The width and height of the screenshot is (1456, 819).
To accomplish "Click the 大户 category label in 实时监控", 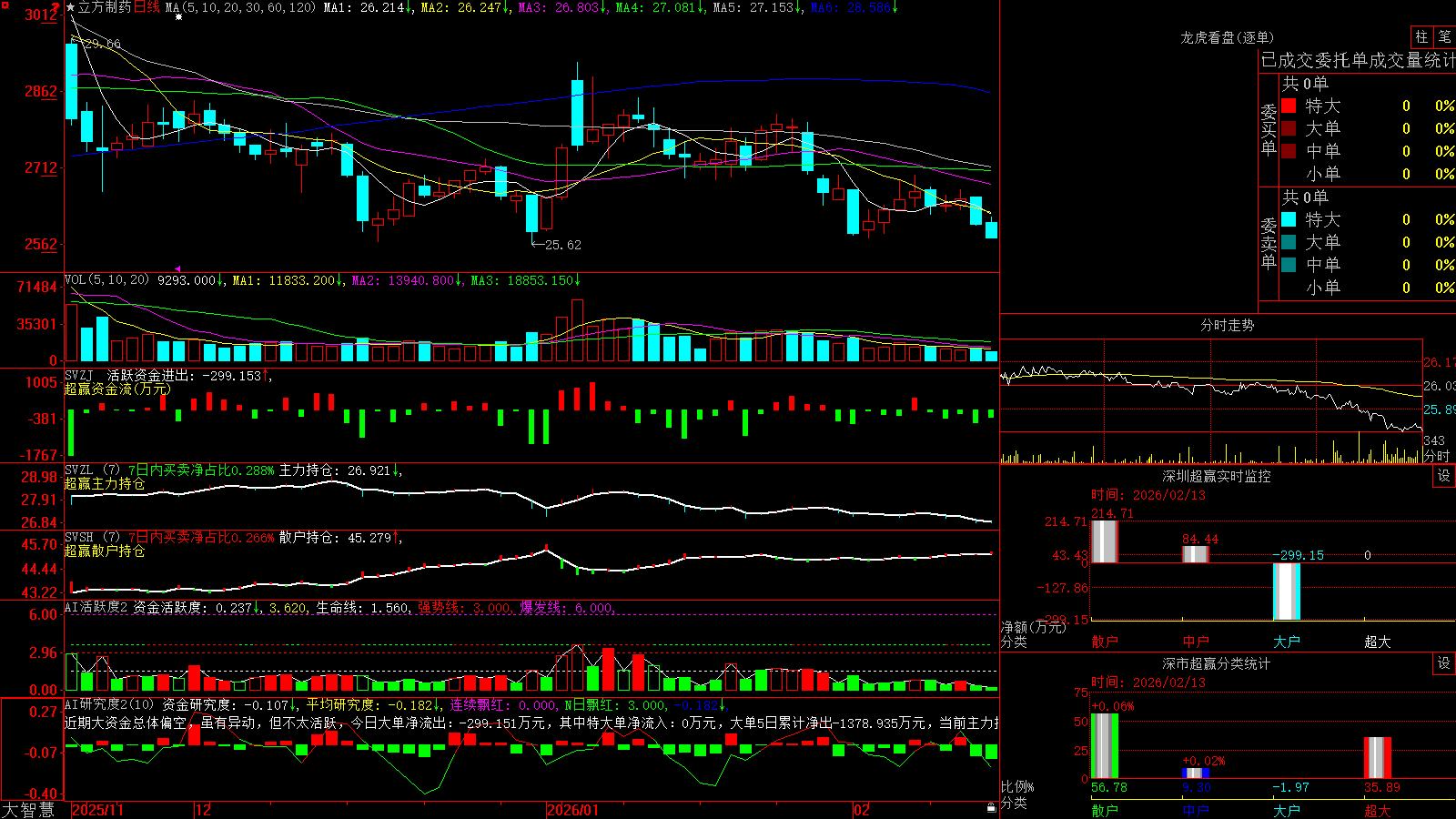I will coord(1286,642).
